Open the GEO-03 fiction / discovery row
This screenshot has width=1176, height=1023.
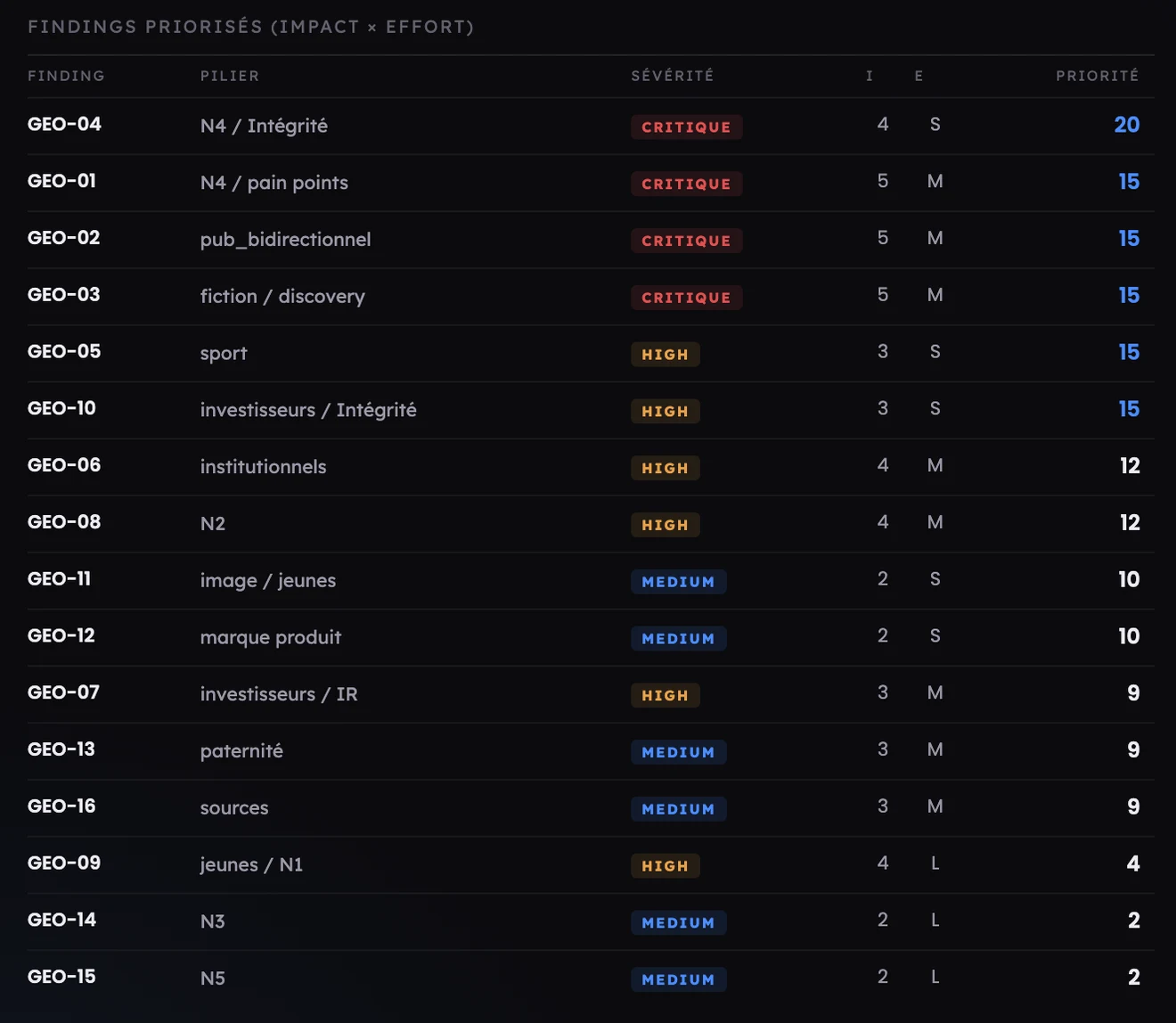click(591, 296)
